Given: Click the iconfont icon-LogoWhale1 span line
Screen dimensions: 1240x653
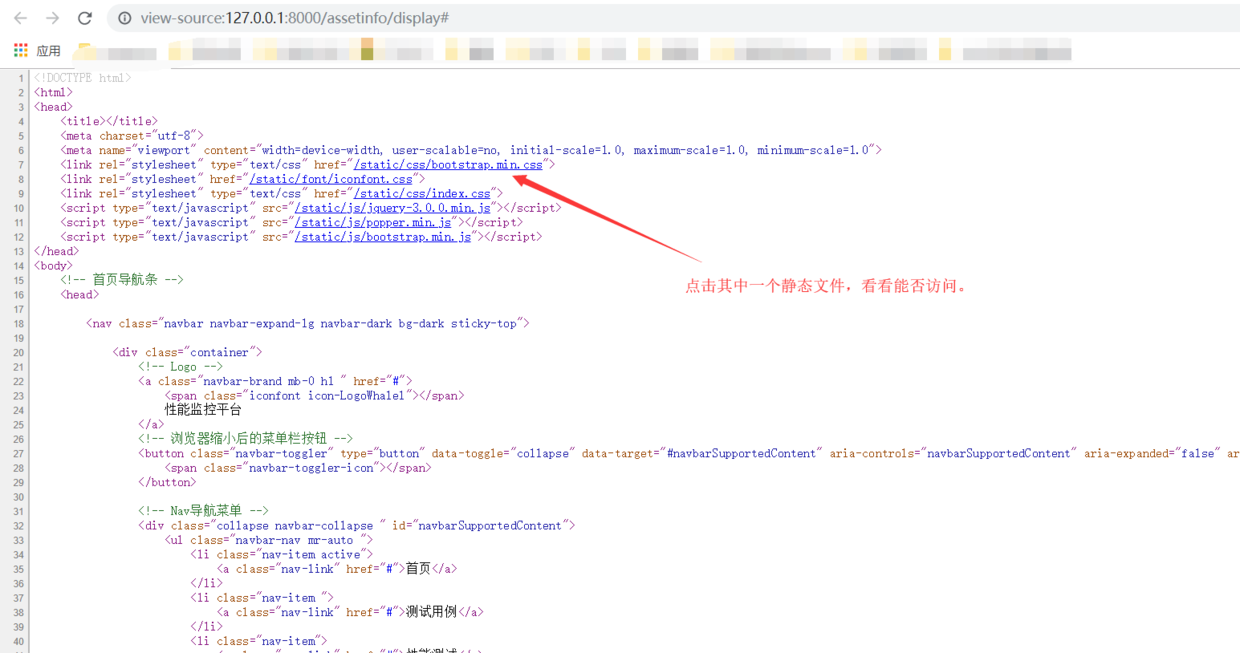Looking at the screenshot, I should tap(314, 395).
